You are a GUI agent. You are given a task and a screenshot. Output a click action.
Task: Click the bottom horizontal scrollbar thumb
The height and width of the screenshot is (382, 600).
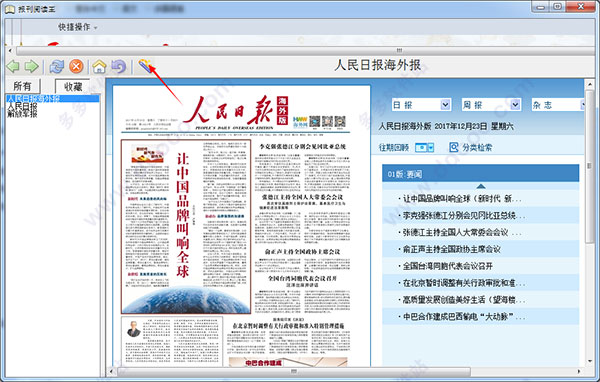[x=294, y=371]
